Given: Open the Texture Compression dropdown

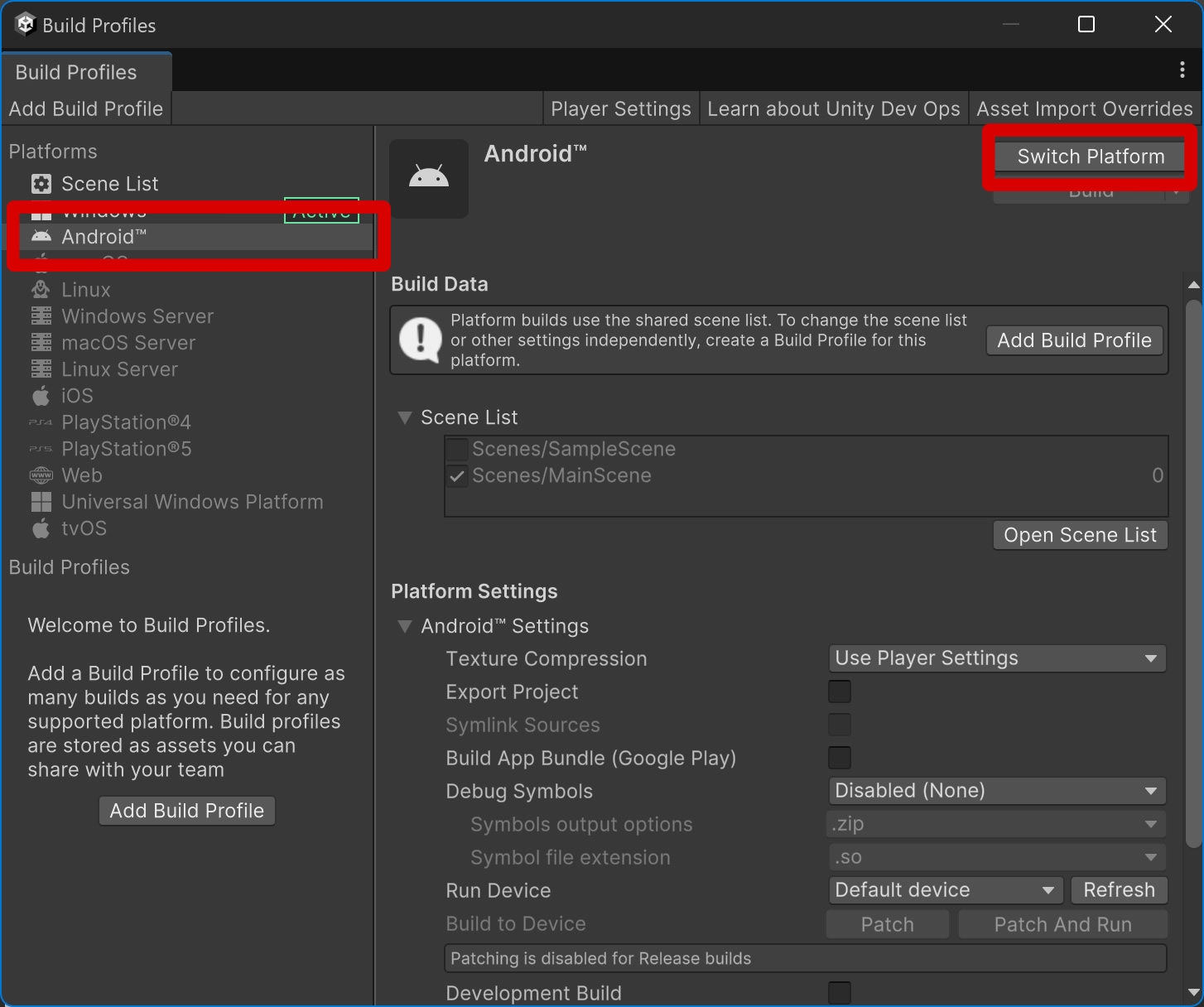Looking at the screenshot, I should coord(997,658).
